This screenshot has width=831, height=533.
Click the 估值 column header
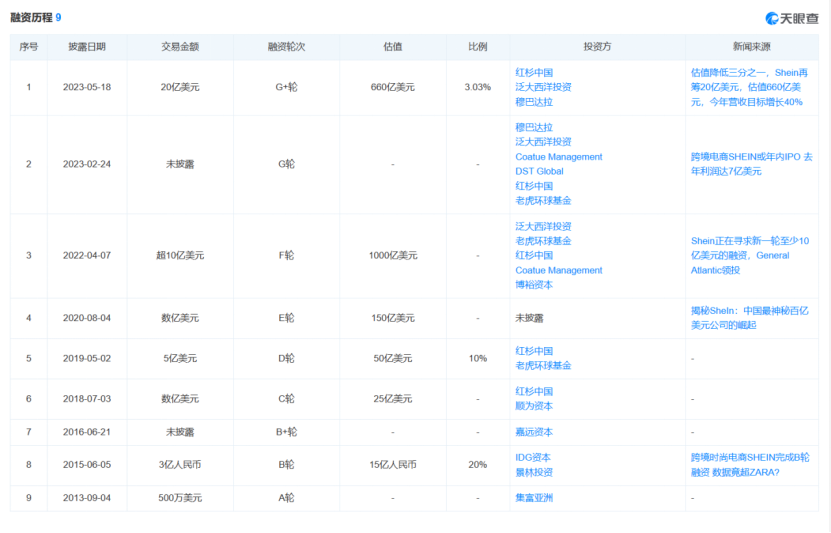click(393, 47)
